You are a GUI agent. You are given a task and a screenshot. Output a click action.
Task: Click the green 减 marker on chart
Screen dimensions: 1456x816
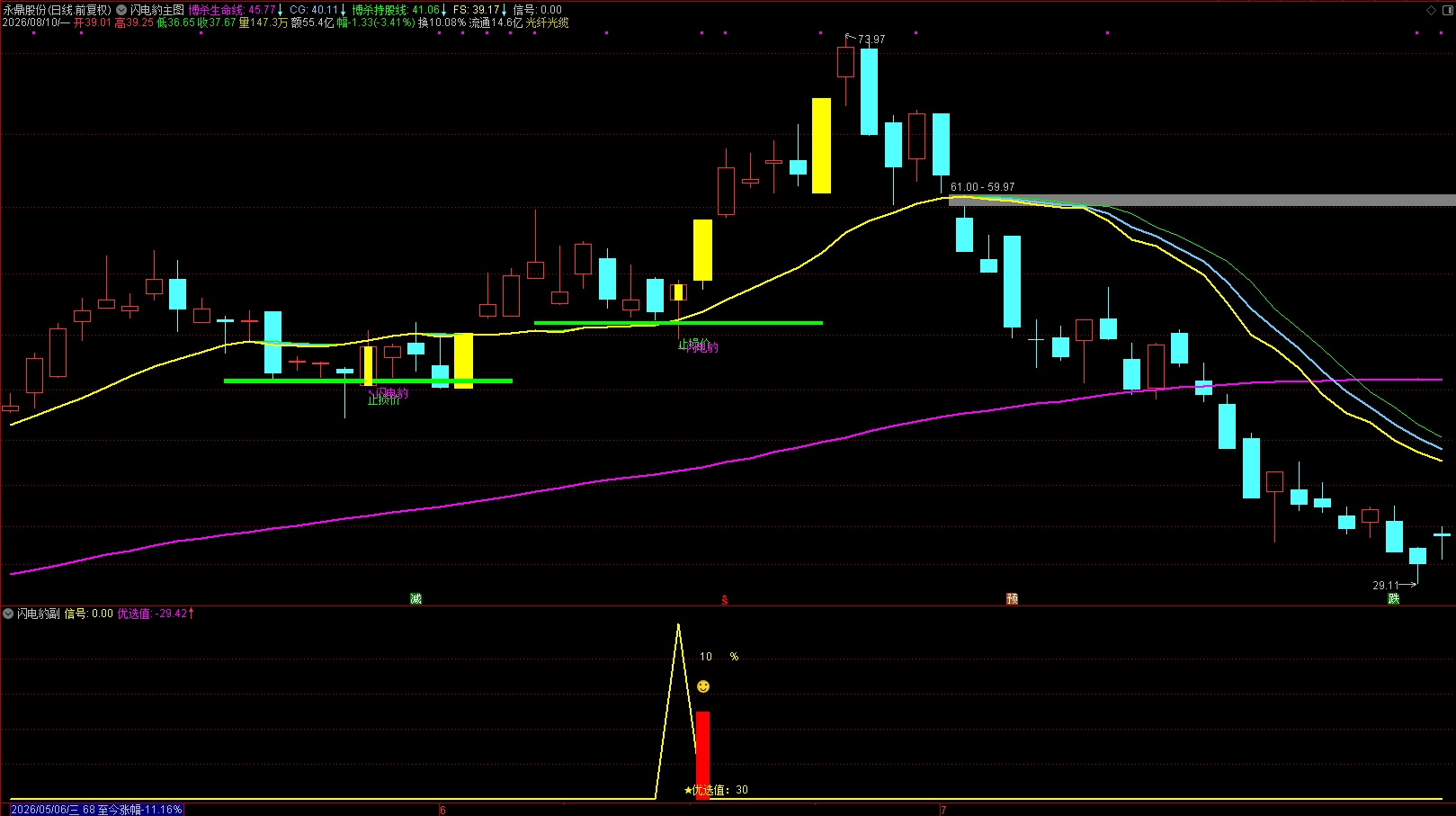point(415,598)
